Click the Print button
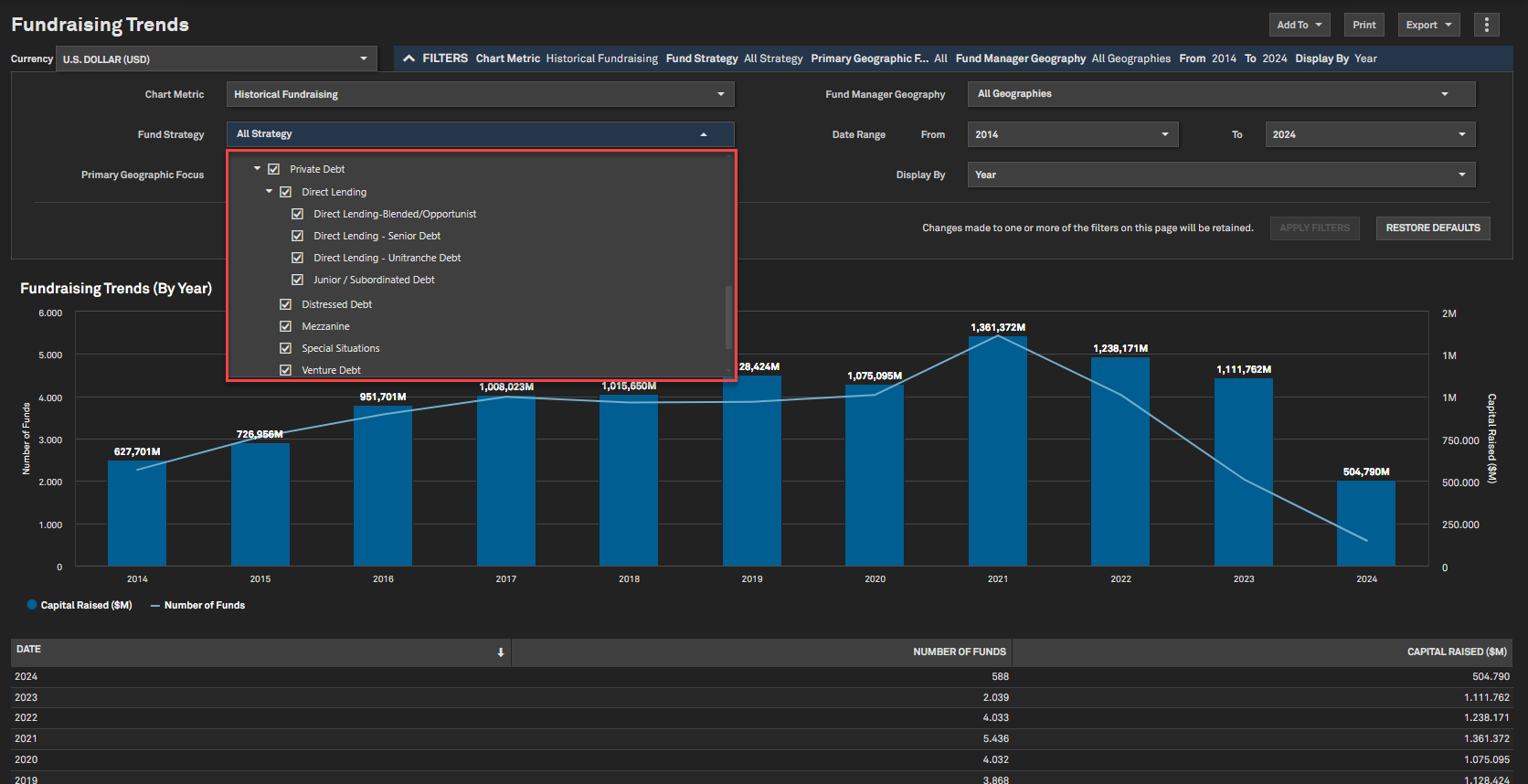Screen dimensions: 1528x784 pos(1364,25)
